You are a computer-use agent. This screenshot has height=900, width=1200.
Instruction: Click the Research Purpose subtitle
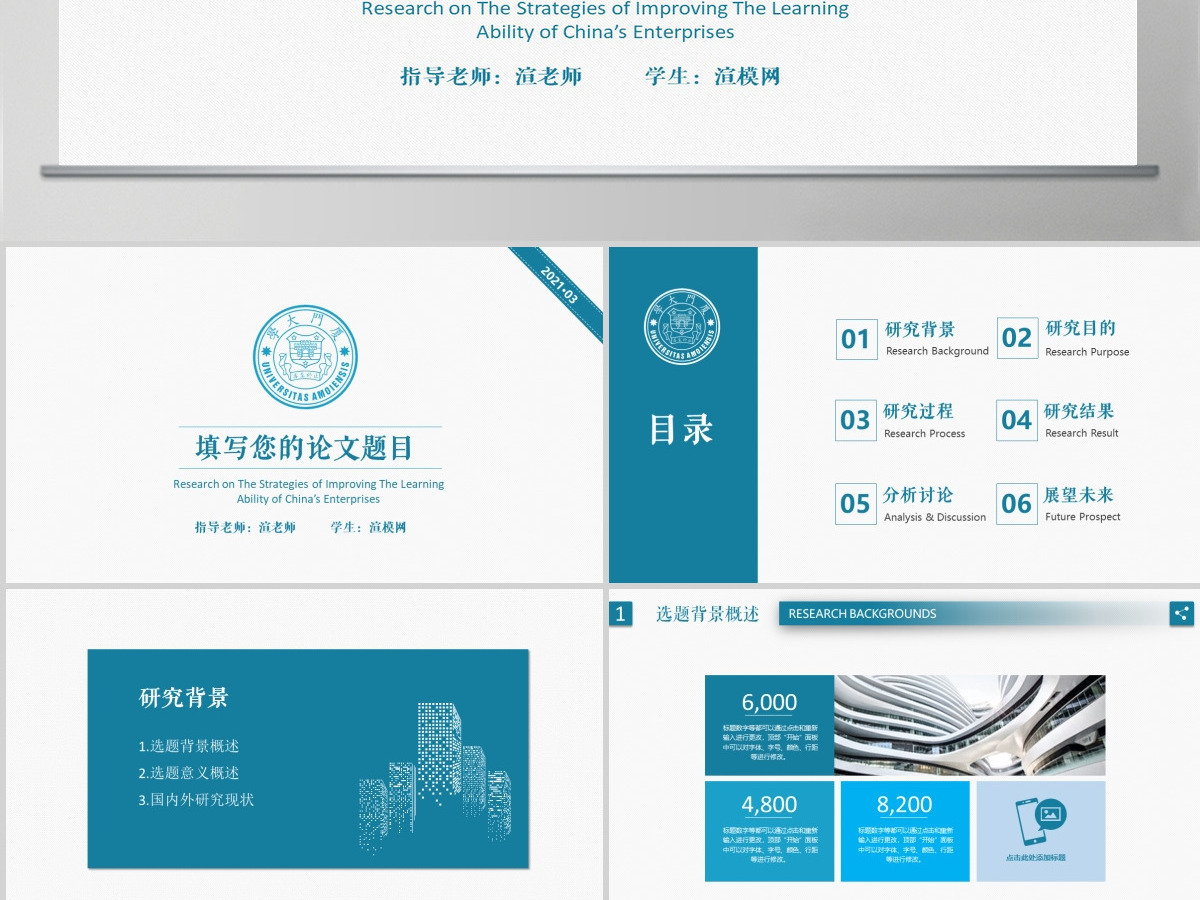pyautogui.click(x=1087, y=352)
